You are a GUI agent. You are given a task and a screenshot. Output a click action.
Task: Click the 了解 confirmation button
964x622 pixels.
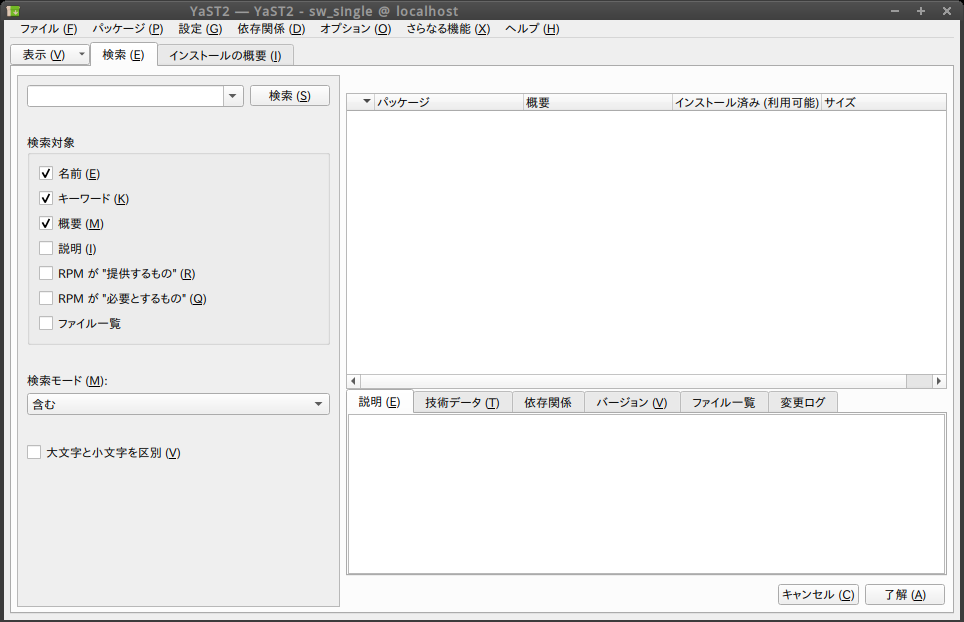(x=904, y=594)
